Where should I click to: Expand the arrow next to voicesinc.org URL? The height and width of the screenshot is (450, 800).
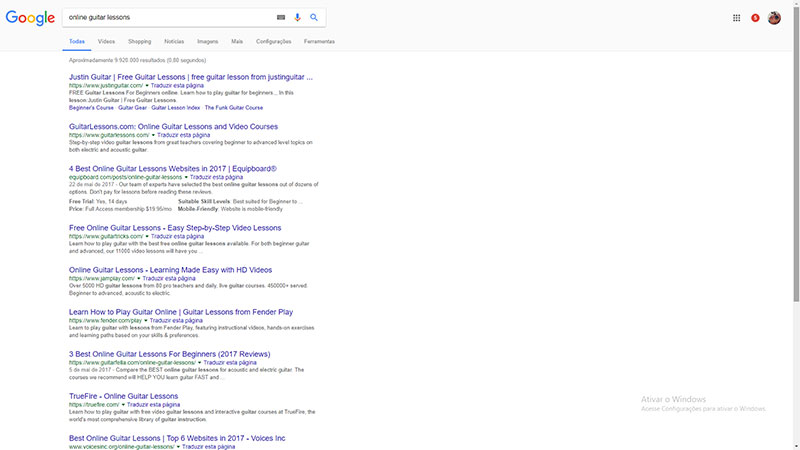click(x=178, y=447)
